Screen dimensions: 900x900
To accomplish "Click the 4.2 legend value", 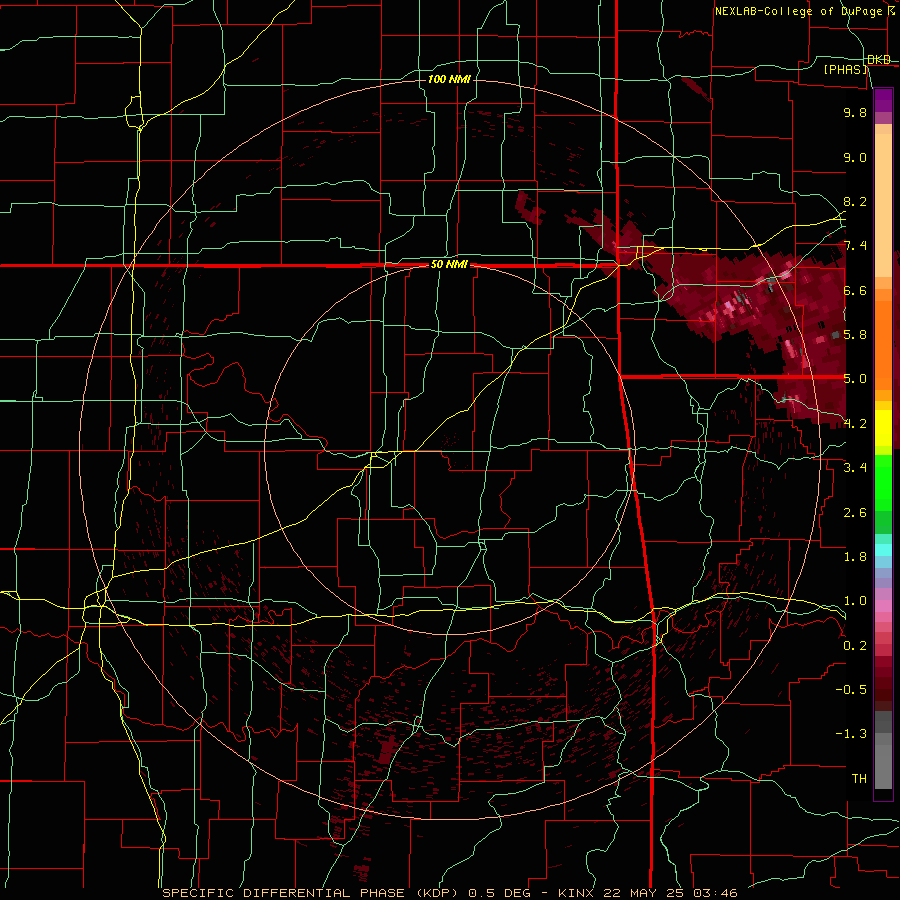I will 855,424.
